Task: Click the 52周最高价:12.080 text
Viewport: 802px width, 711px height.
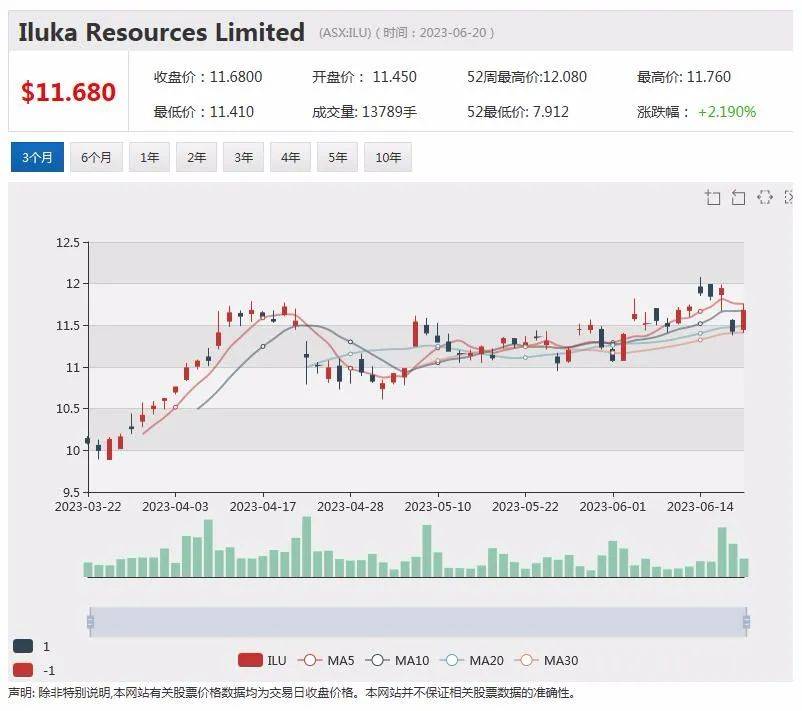Action: pyautogui.click(x=527, y=77)
